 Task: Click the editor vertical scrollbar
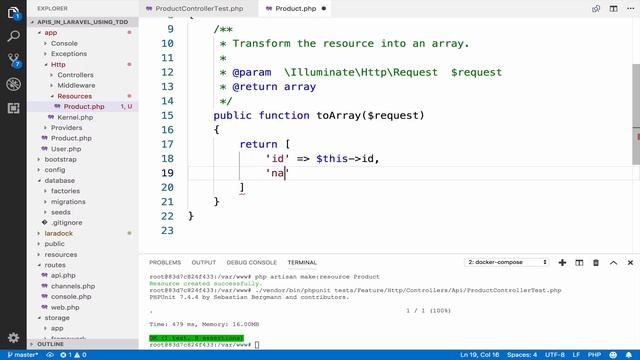point(636,114)
